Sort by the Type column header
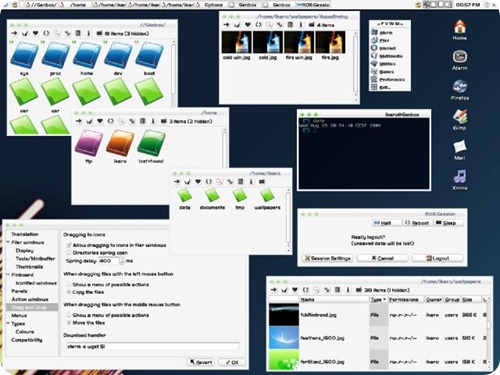This screenshot has width=500, height=375. pyautogui.click(x=378, y=299)
